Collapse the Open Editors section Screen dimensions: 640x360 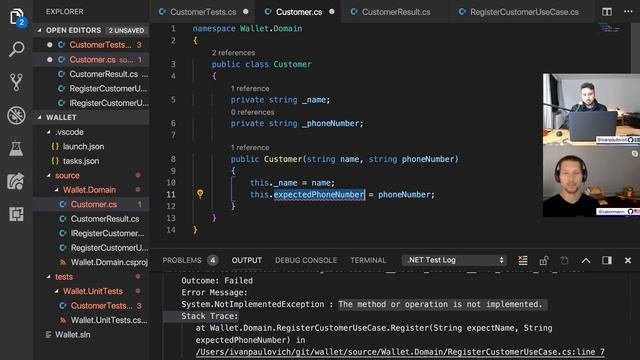(39, 30)
